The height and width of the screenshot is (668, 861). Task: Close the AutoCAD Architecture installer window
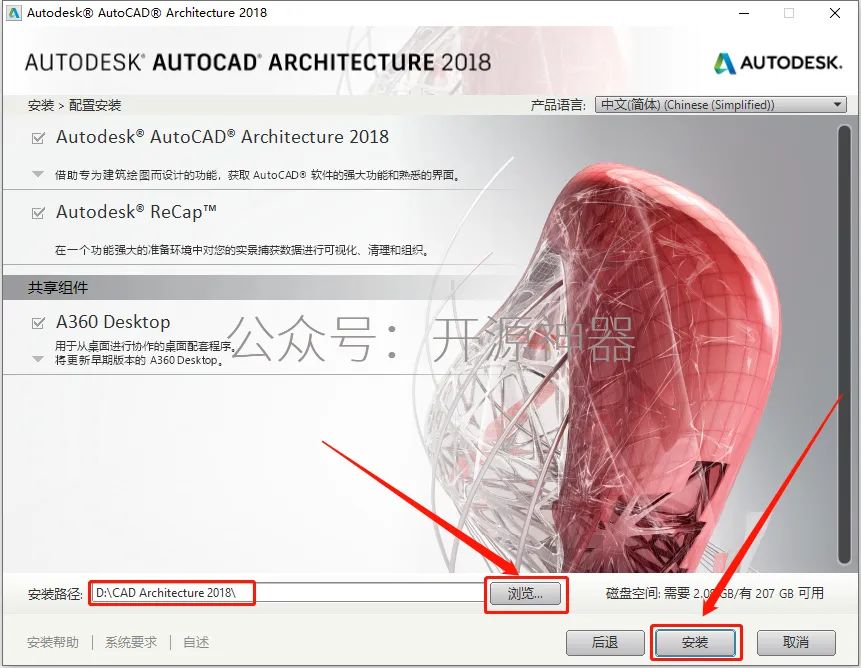point(834,13)
